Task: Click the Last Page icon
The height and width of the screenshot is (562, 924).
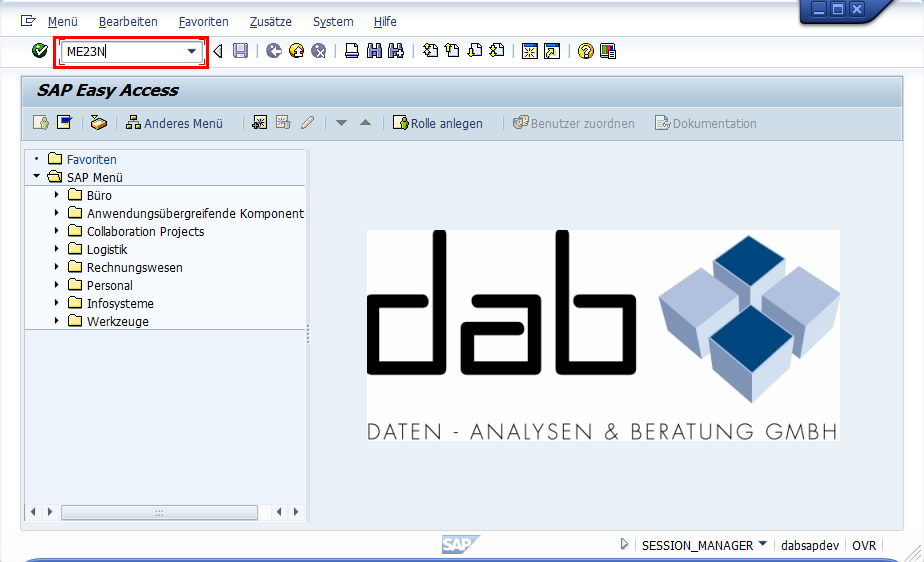Action: 497,51
